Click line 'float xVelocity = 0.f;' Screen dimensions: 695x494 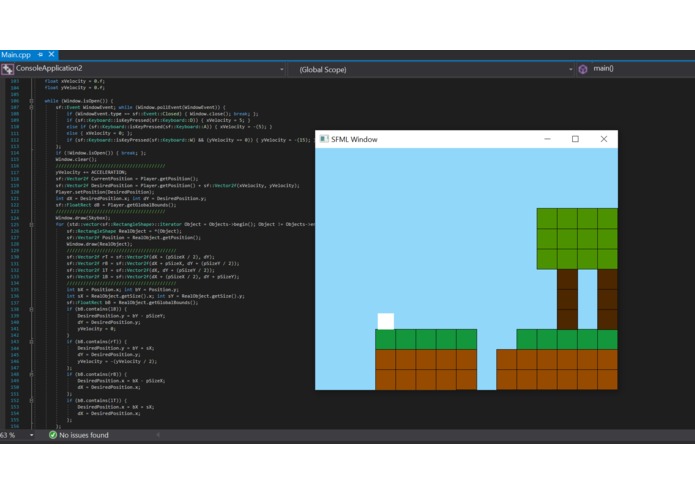(x=74, y=81)
